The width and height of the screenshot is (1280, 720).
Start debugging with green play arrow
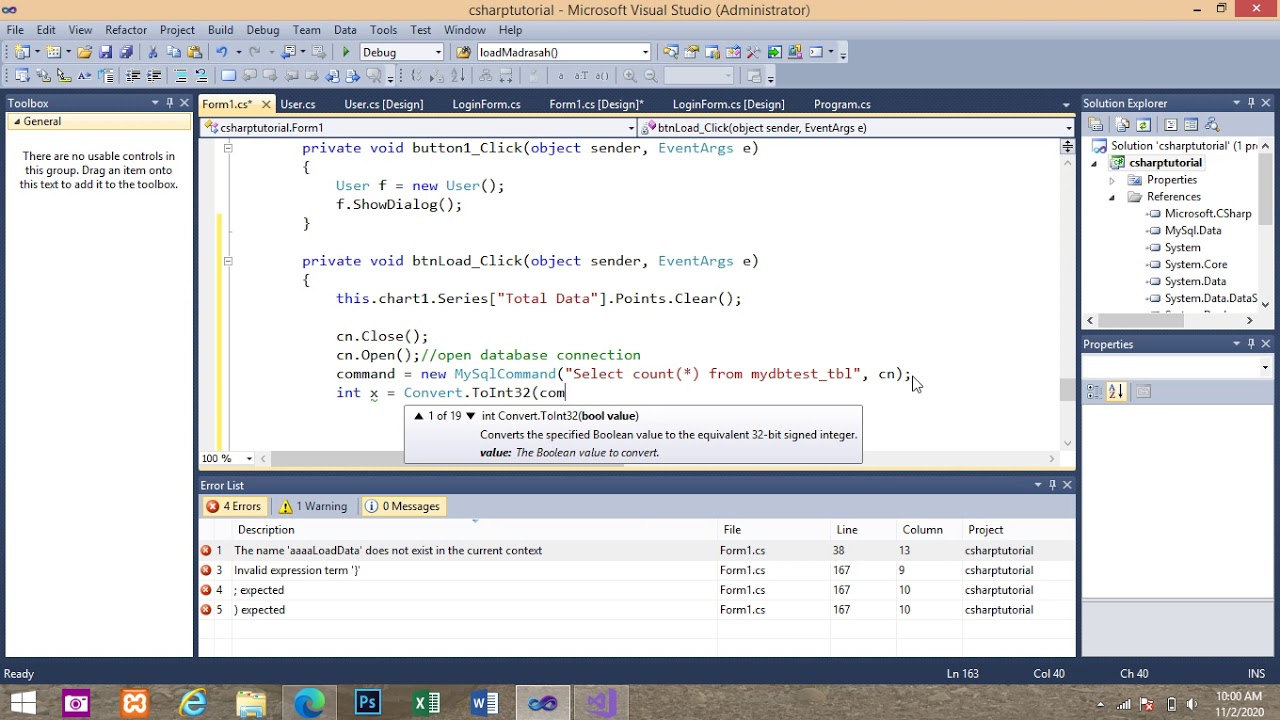[x=346, y=52]
